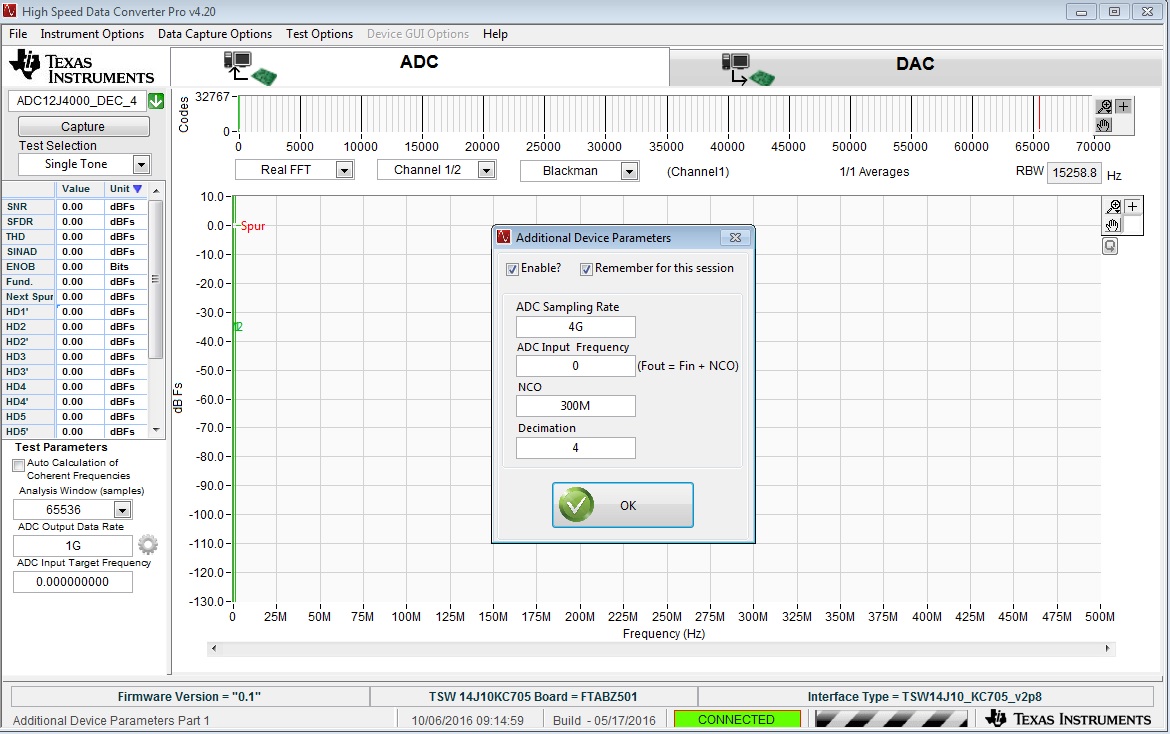This screenshot has width=1170, height=734.
Task: Open the Channel 1/2 dropdown
Action: click(486, 170)
